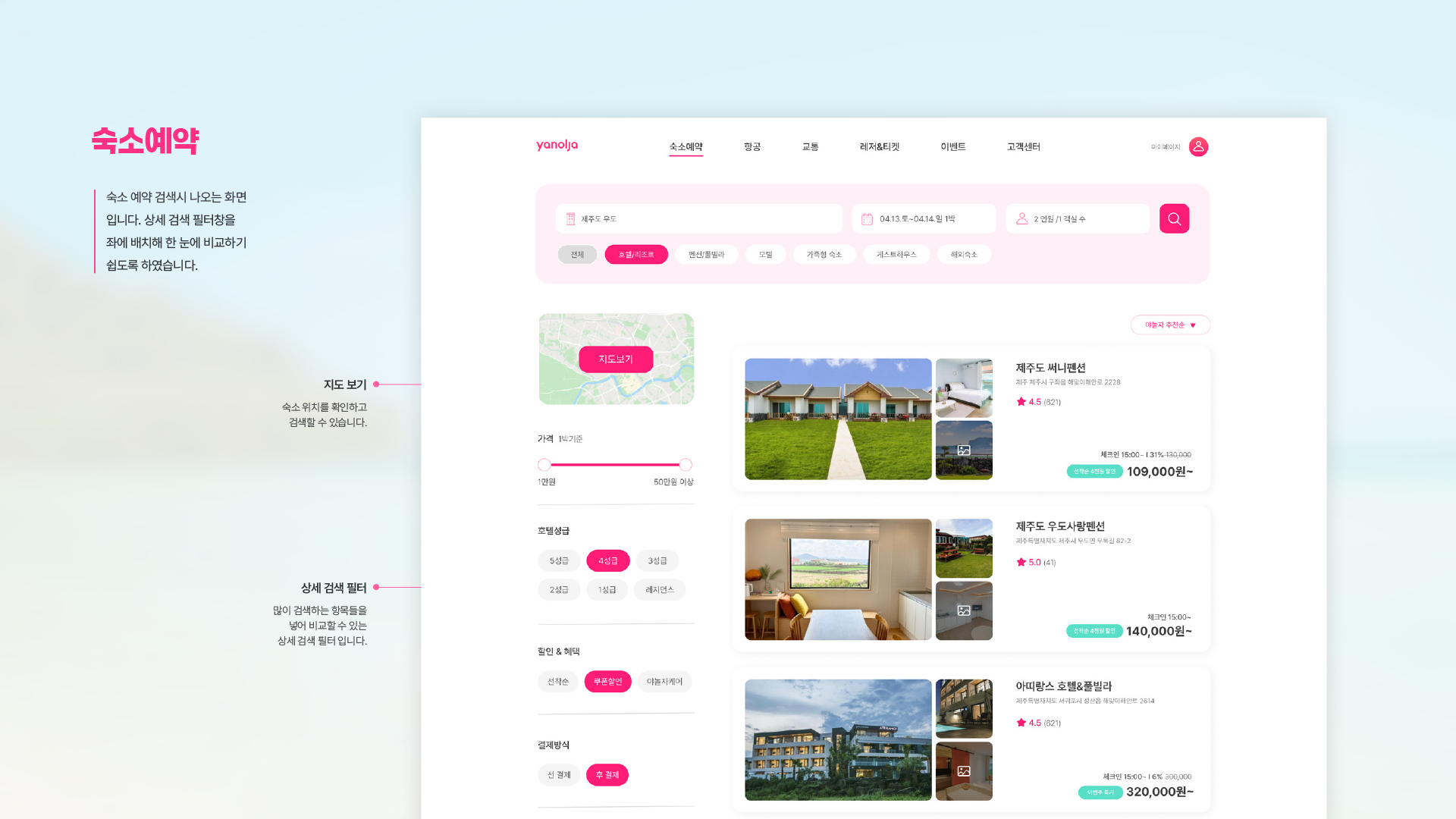This screenshot has height=819, width=1456.
Task: Click star rating of 제주도 써니펜션
Action: point(1038,402)
